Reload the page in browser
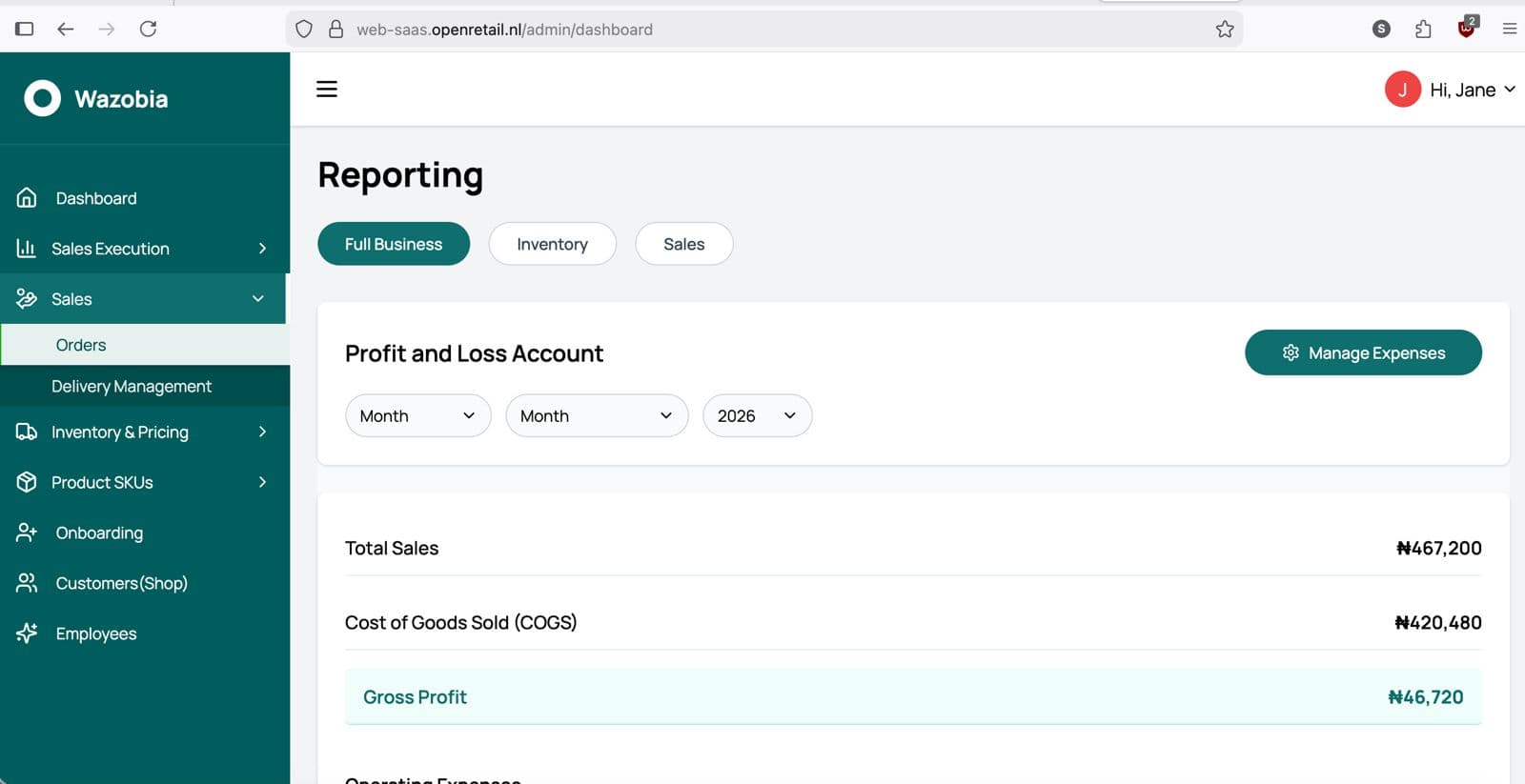The image size is (1525, 784). coord(148,30)
